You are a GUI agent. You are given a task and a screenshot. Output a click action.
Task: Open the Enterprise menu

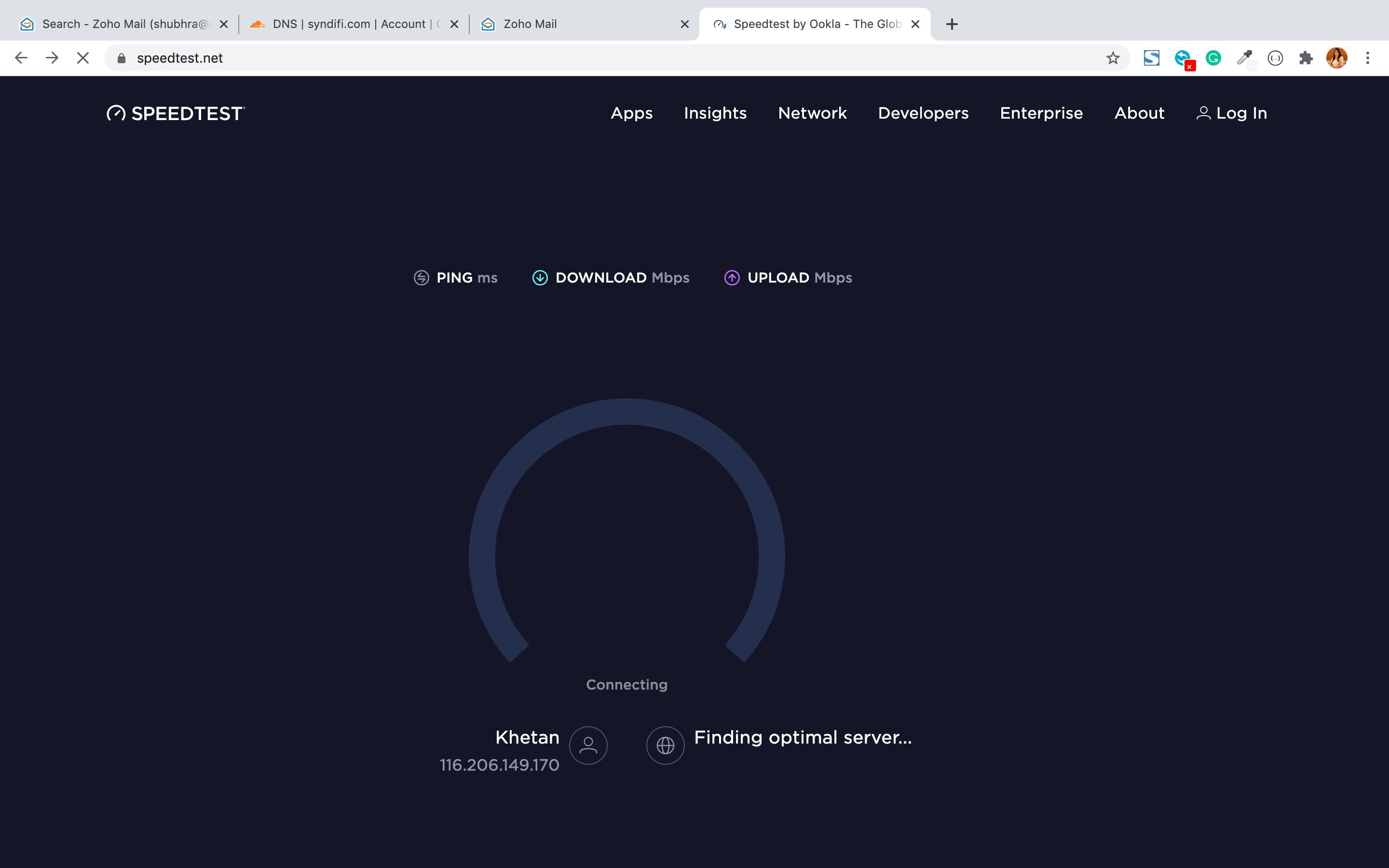[1041, 113]
